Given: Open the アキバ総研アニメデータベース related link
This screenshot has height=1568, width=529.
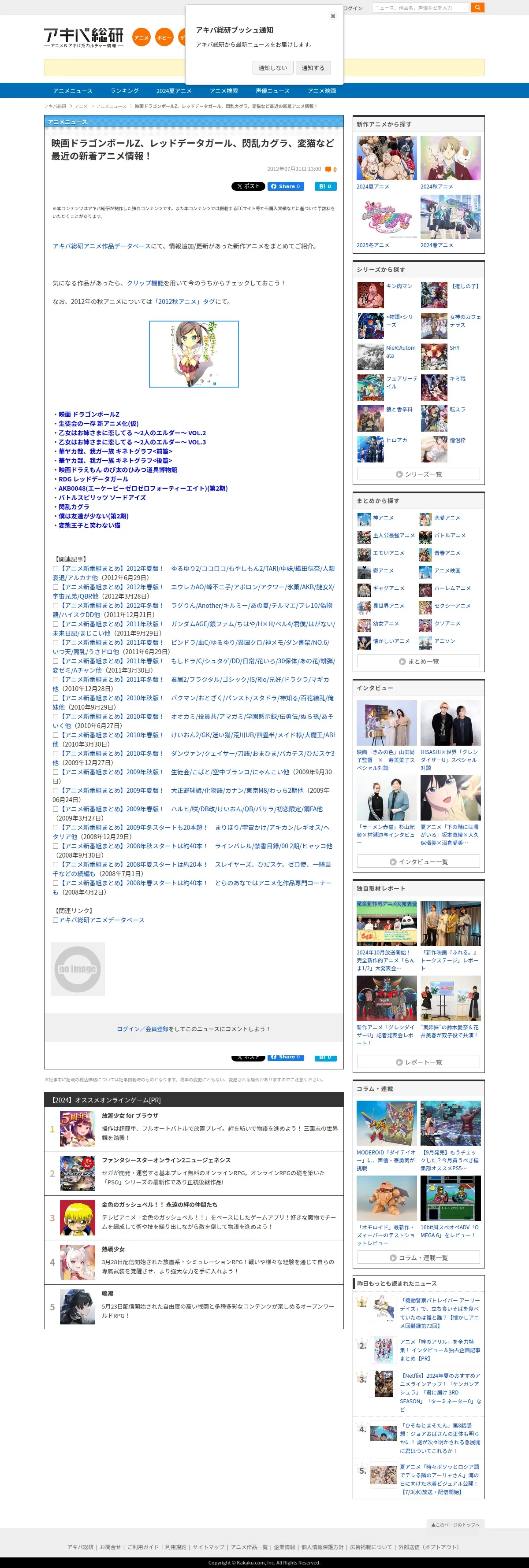Looking at the screenshot, I should 101,920.
